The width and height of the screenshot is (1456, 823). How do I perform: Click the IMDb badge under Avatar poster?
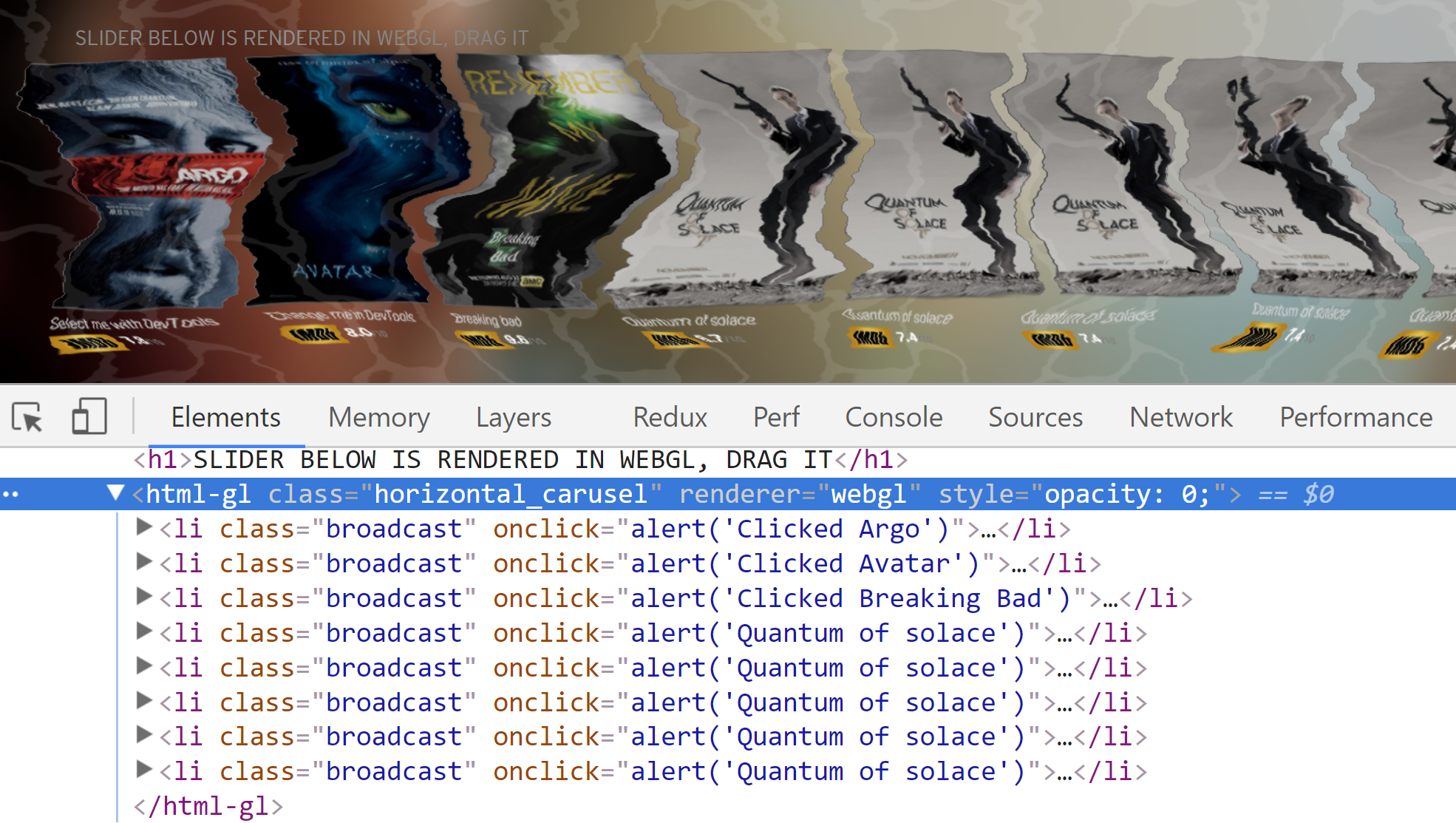point(313,334)
